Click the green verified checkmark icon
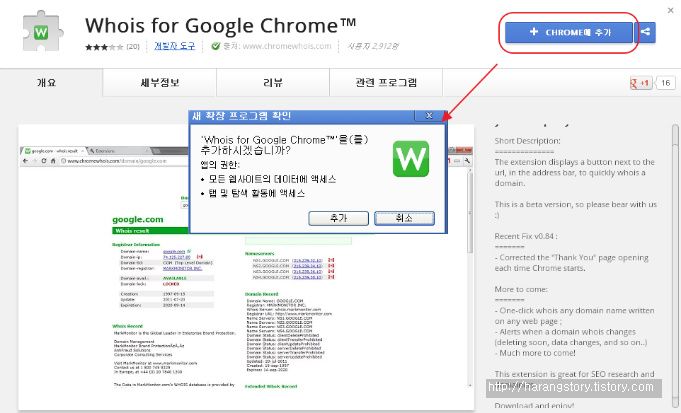This screenshot has height=413, width=681. 215,46
